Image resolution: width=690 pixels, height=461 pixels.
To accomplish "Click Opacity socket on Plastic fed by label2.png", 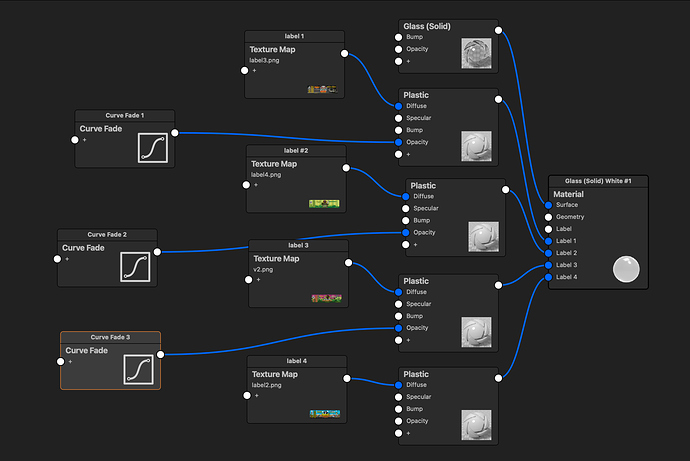I will point(399,421).
